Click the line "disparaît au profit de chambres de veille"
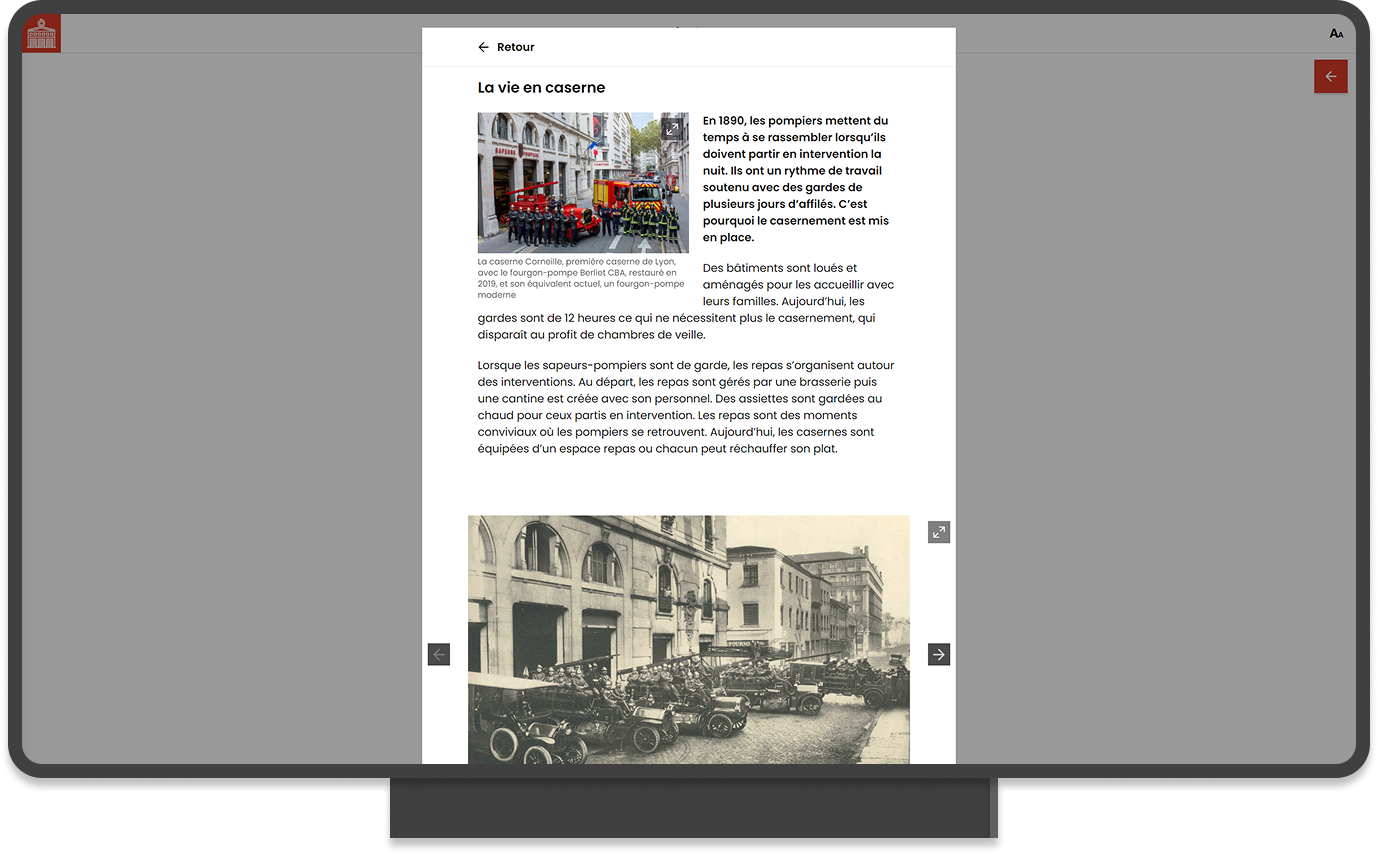Image resolution: width=1378 pixels, height=854 pixels. pos(591,335)
